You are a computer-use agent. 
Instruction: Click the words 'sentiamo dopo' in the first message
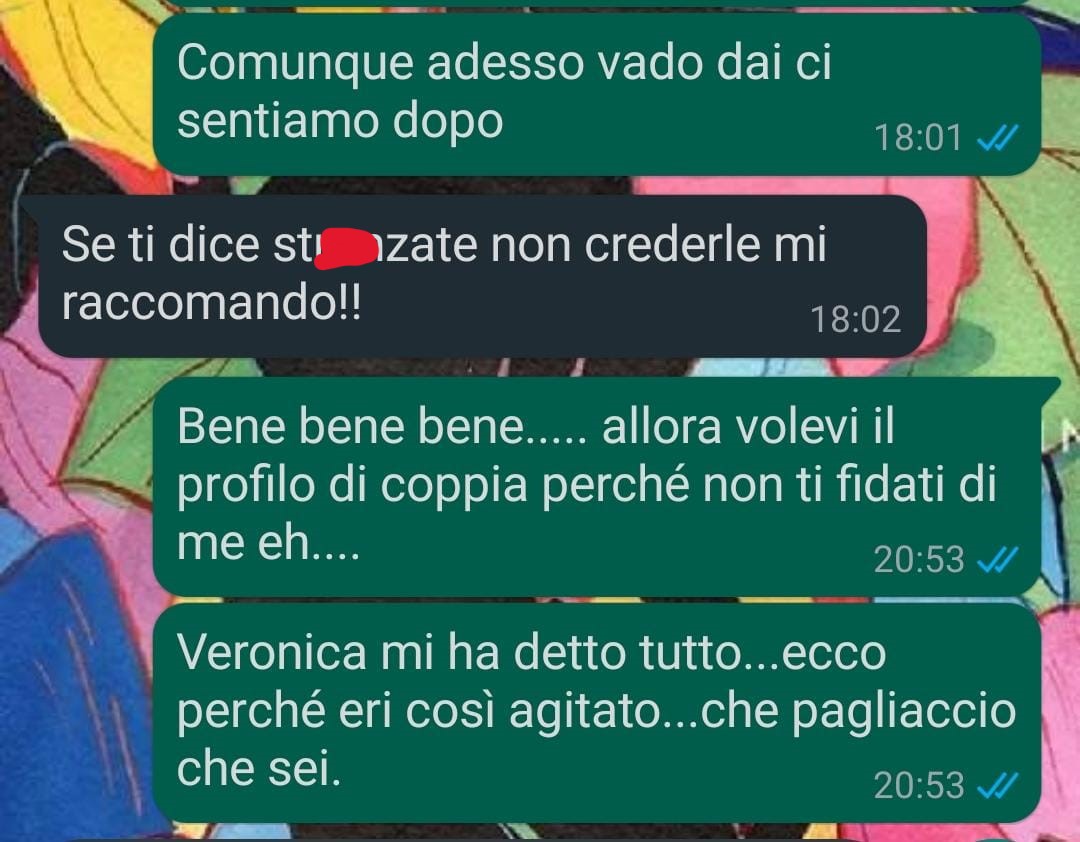(340, 123)
